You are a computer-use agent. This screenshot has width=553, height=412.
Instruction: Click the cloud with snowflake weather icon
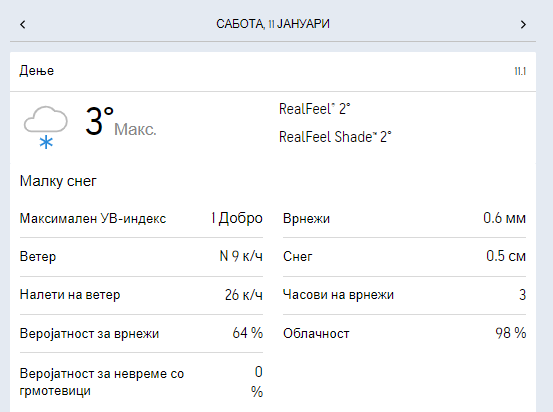pyautogui.click(x=45, y=127)
